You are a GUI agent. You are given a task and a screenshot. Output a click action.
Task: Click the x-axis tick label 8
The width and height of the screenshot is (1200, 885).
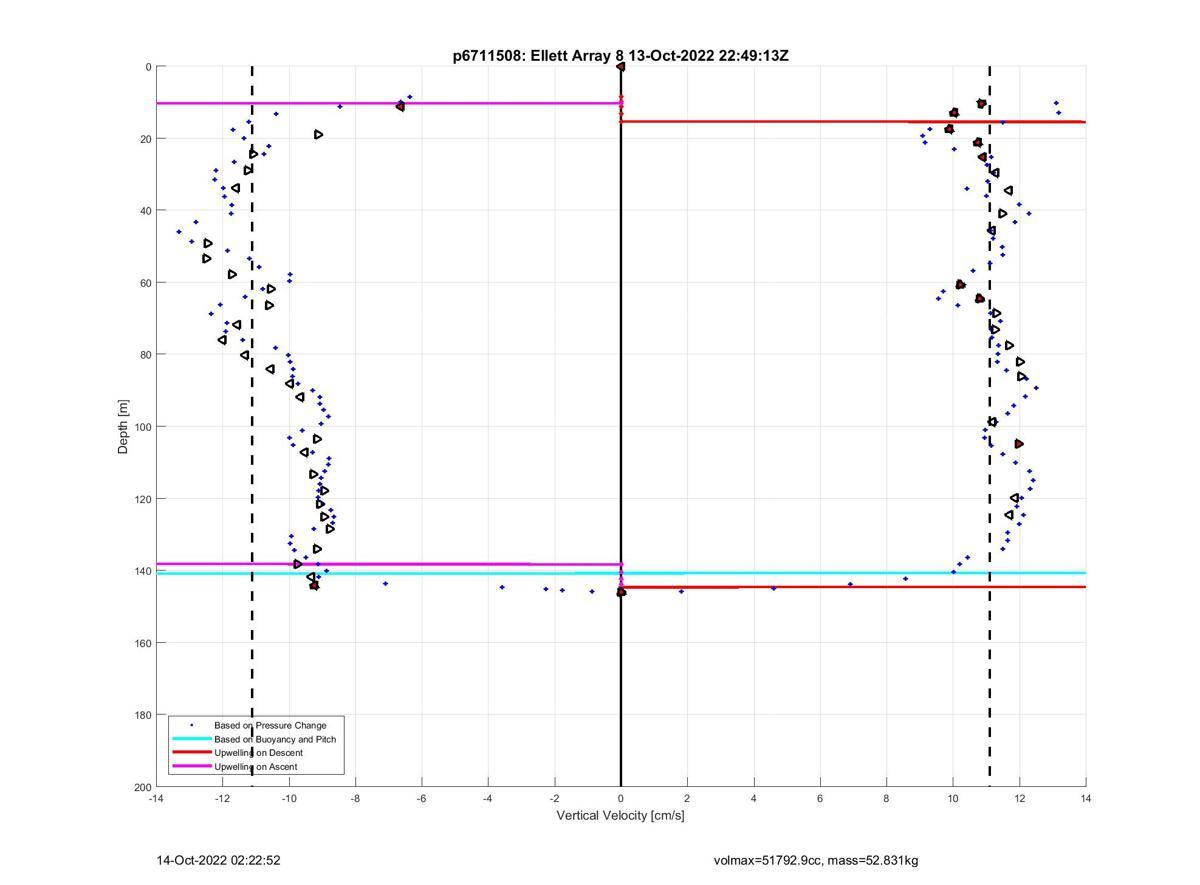[x=886, y=798]
